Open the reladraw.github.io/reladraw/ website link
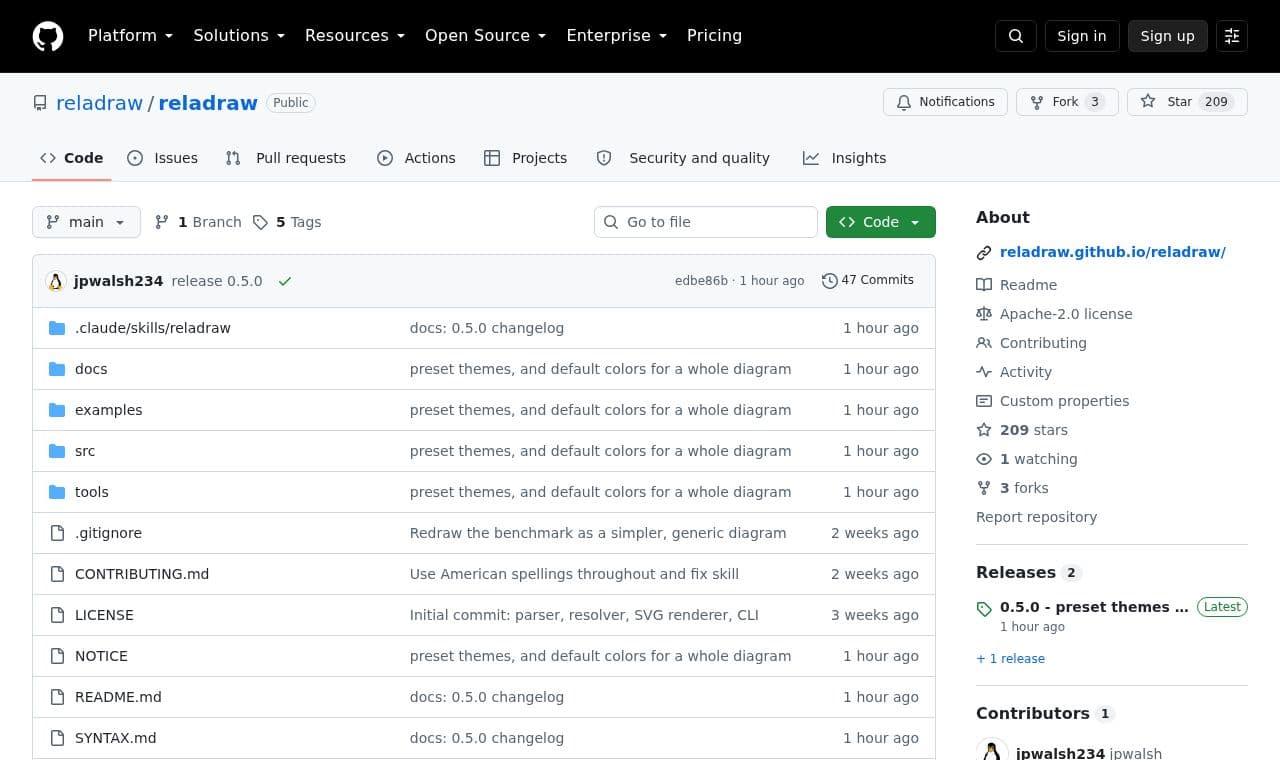 coord(1113,252)
